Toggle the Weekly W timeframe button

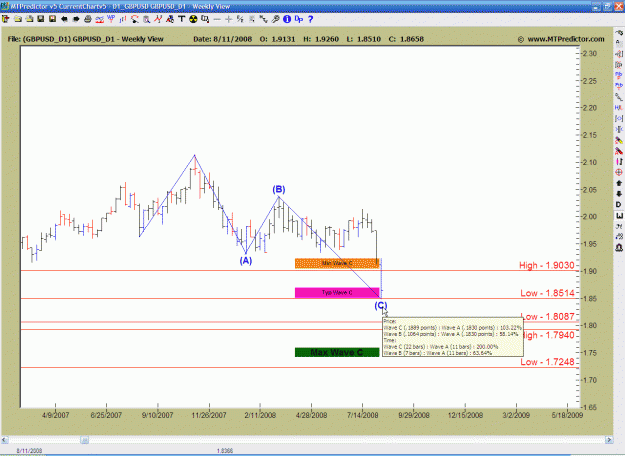point(619,216)
